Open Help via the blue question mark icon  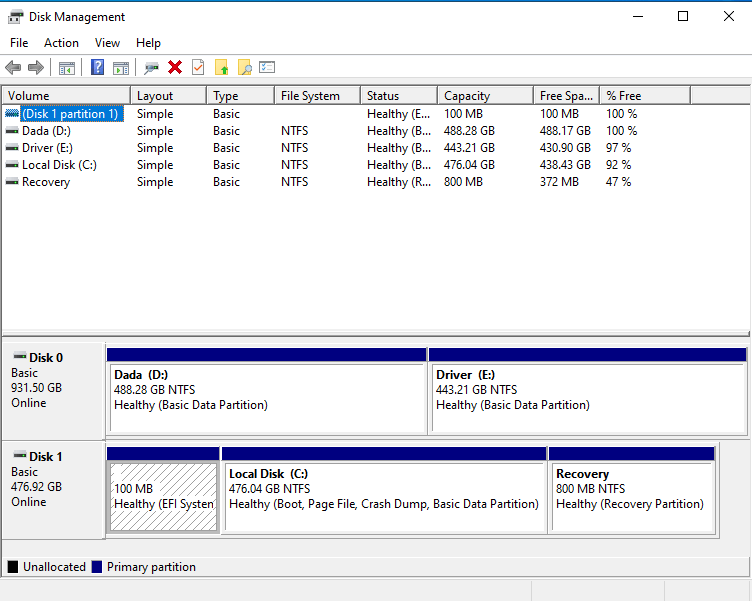tap(97, 67)
